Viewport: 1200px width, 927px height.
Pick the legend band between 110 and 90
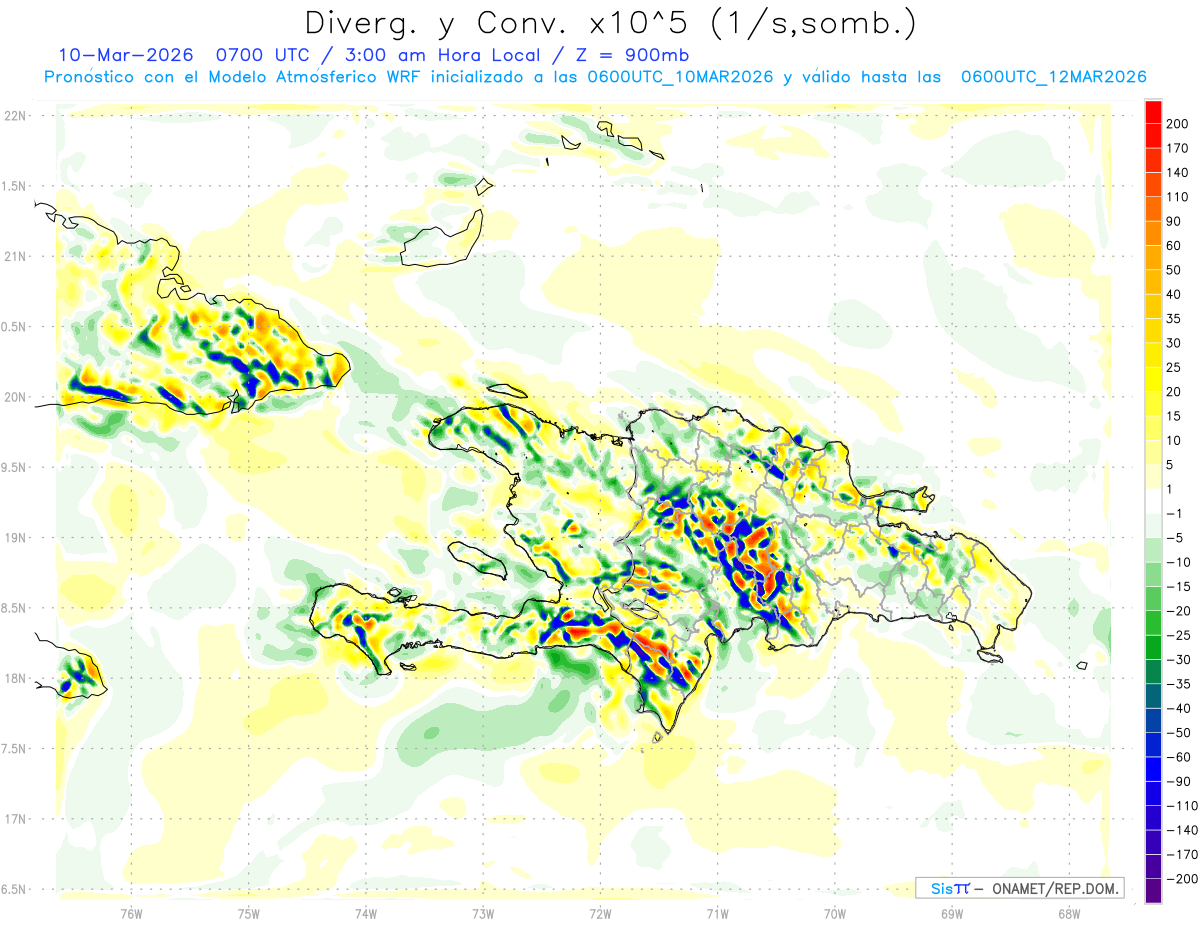tap(1153, 209)
